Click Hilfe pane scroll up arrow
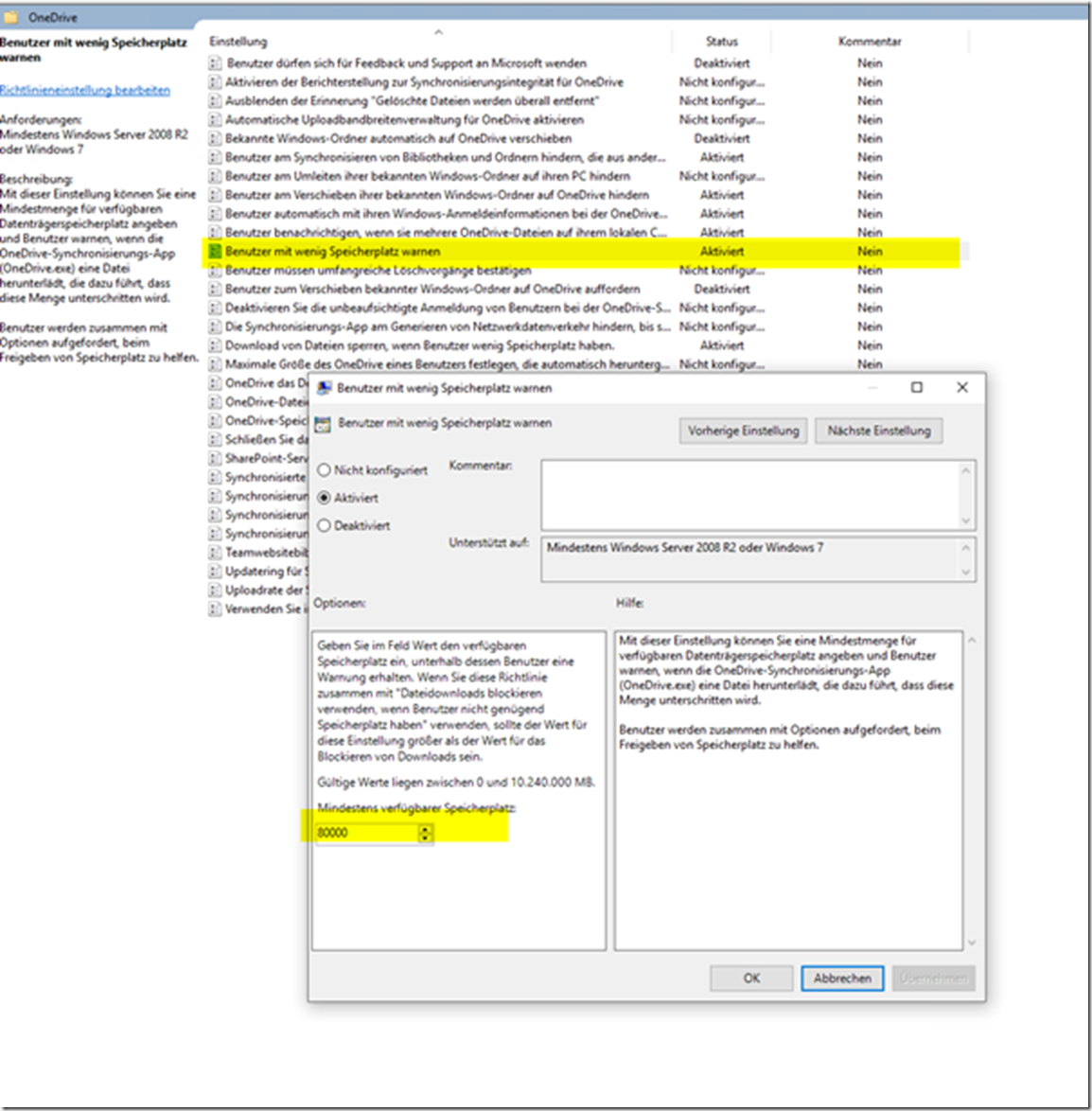 coord(972,641)
